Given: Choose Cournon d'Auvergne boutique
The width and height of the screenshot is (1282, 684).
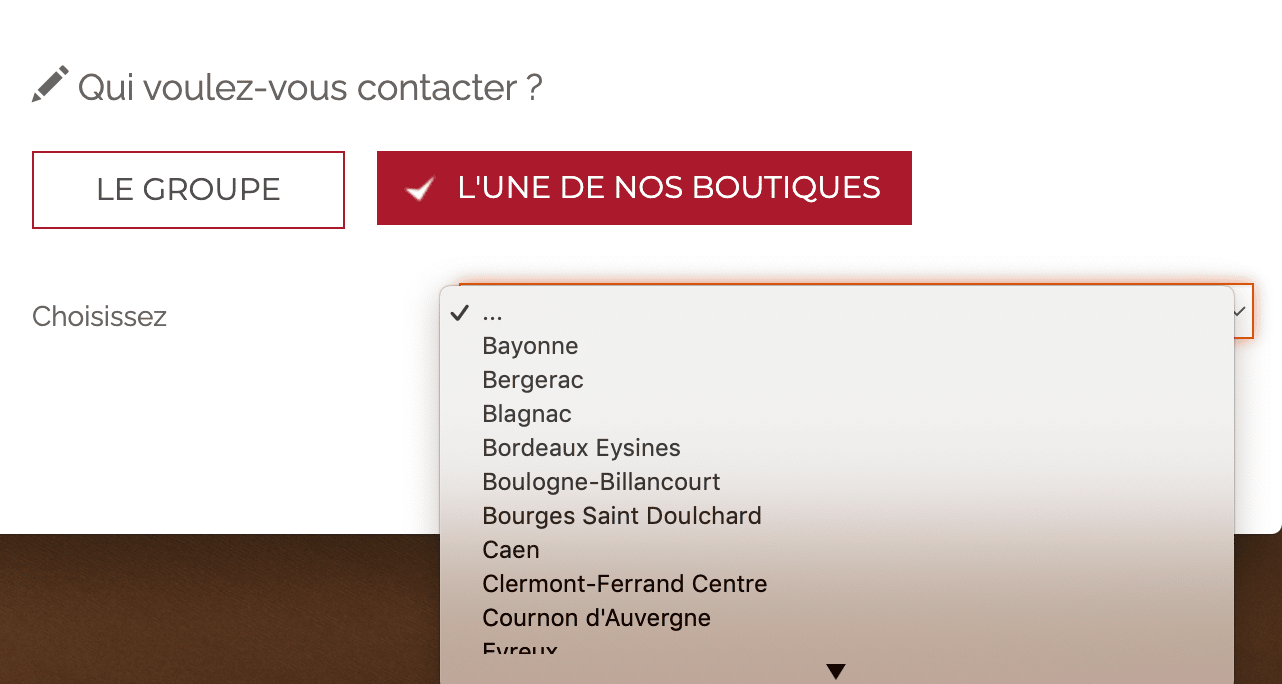Looking at the screenshot, I should click(596, 618).
